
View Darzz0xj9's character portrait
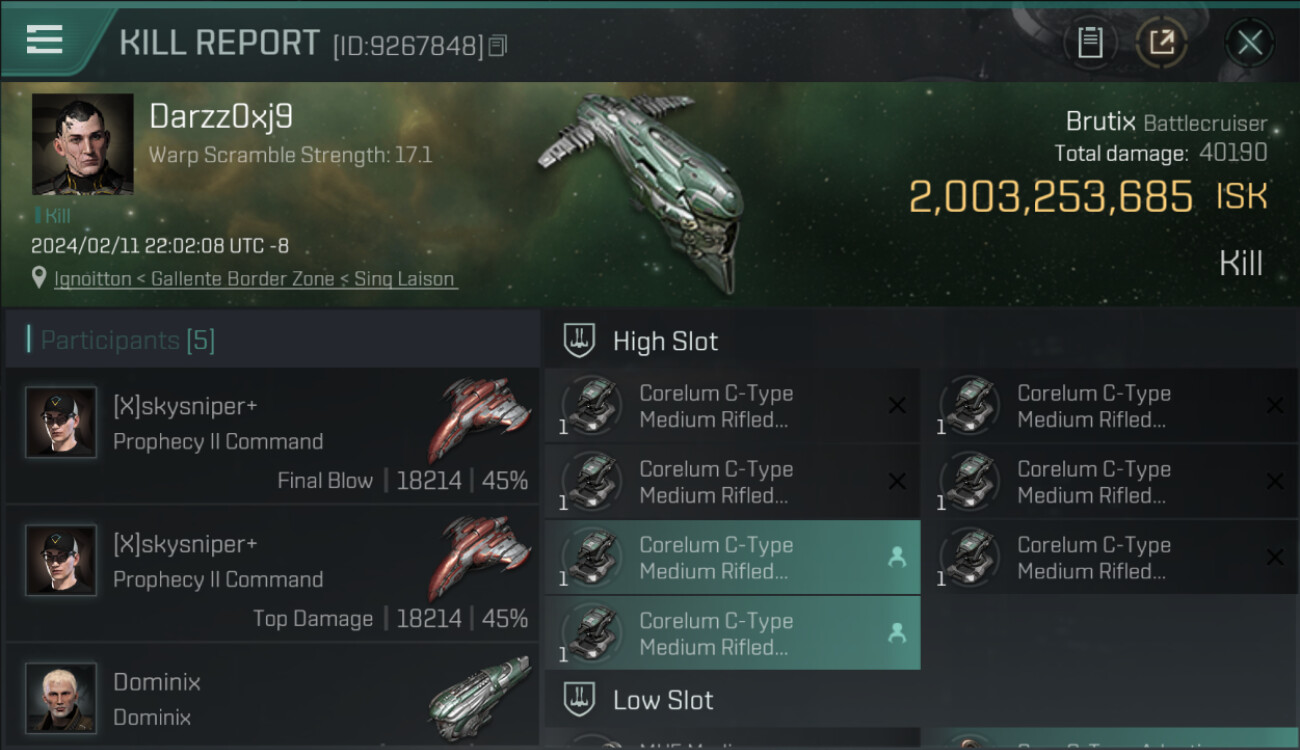[x=82, y=144]
